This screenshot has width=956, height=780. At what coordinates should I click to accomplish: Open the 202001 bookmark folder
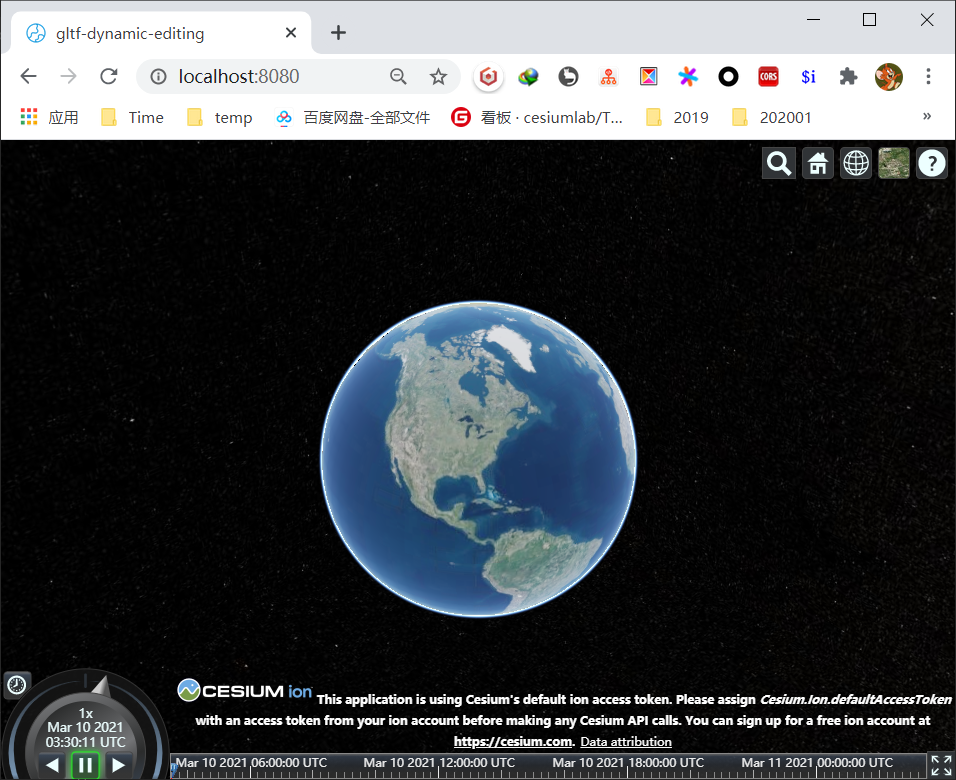pos(772,117)
